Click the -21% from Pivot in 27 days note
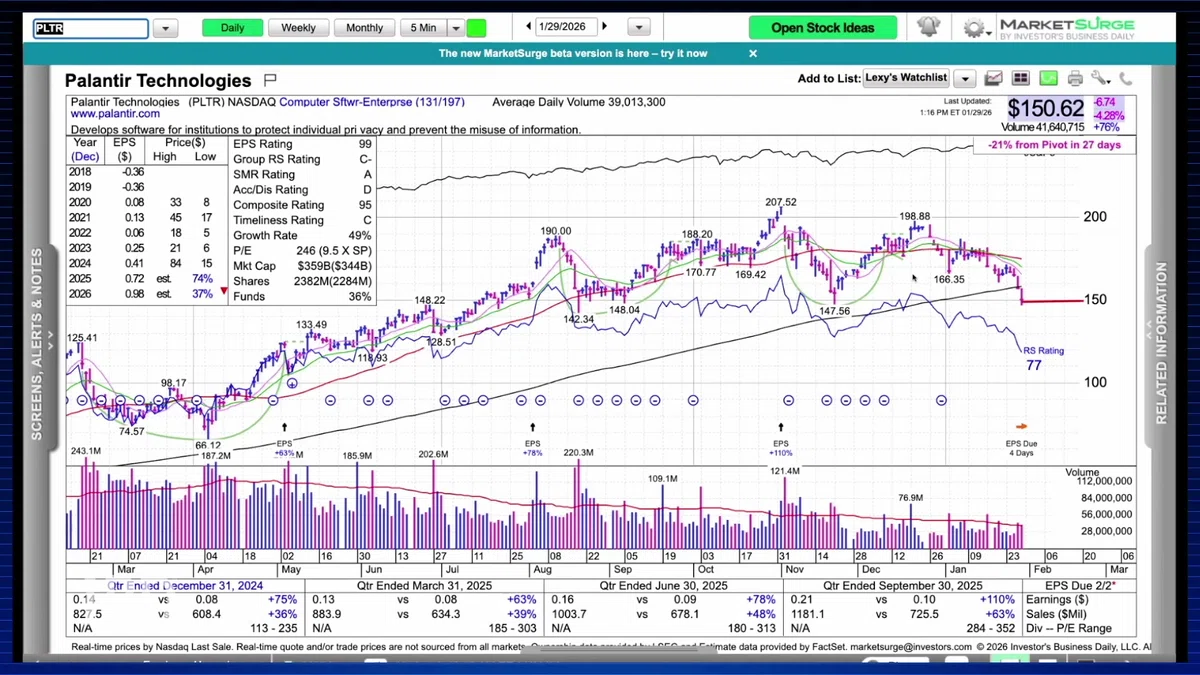The width and height of the screenshot is (1200, 675). pyautogui.click(x=1054, y=145)
